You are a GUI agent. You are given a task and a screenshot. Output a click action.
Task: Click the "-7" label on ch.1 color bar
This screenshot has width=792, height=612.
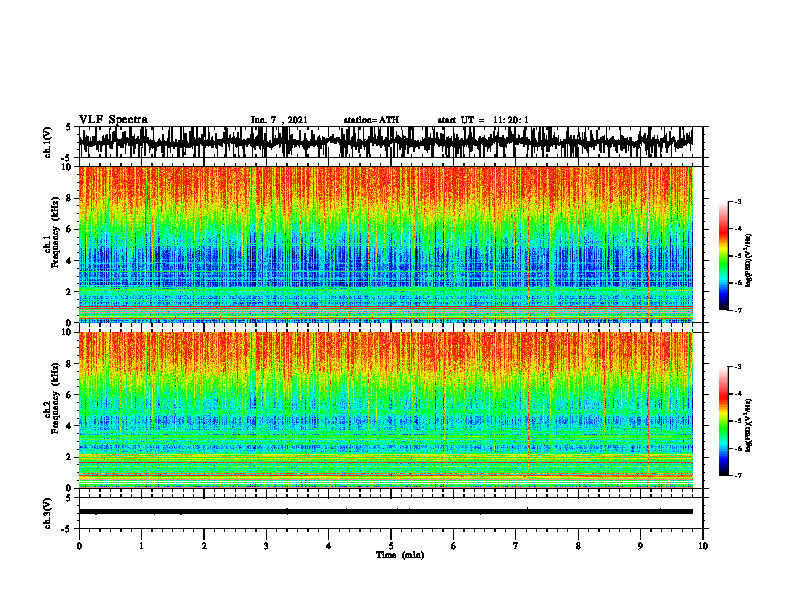coord(738,310)
